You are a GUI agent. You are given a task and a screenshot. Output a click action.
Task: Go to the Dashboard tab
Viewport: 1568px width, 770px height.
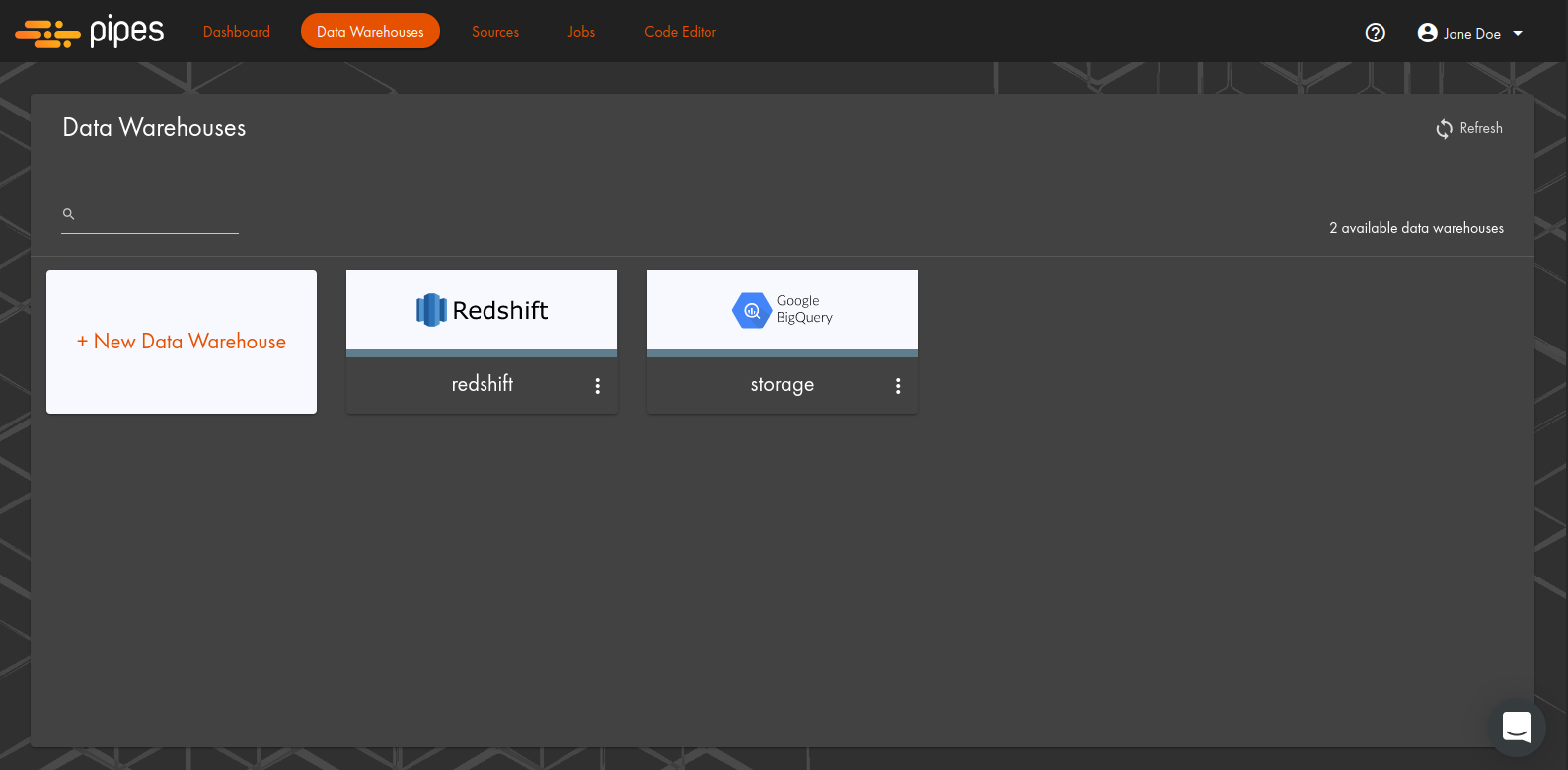pos(236,32)
